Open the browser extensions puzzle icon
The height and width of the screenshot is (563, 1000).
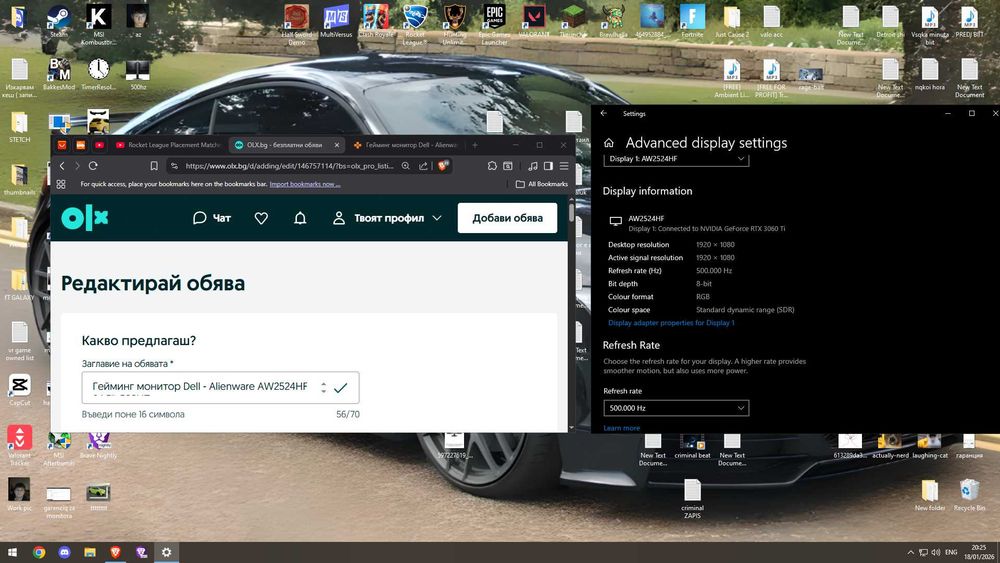pyautogui.click(x=492, y=166)
